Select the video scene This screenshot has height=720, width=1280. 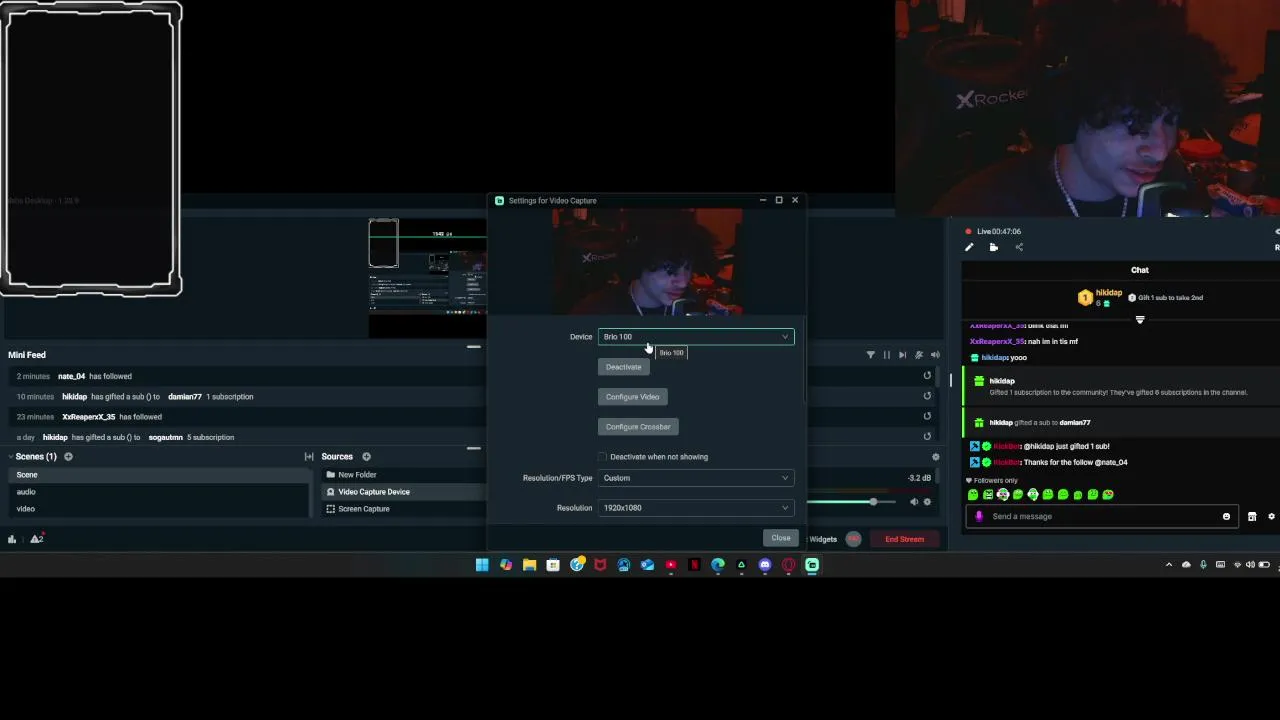(x=158, y=509)
